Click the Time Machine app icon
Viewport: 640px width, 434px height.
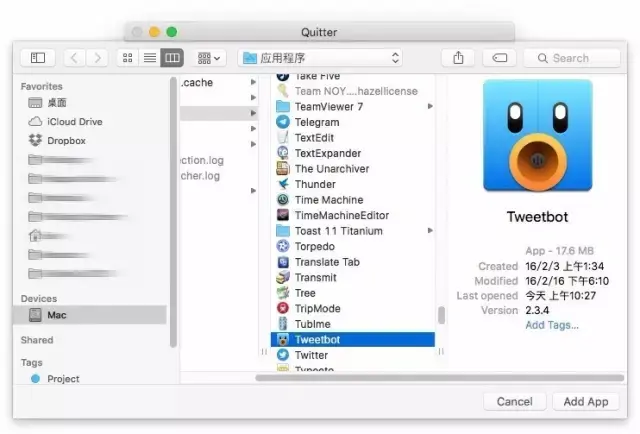[283, 200]
